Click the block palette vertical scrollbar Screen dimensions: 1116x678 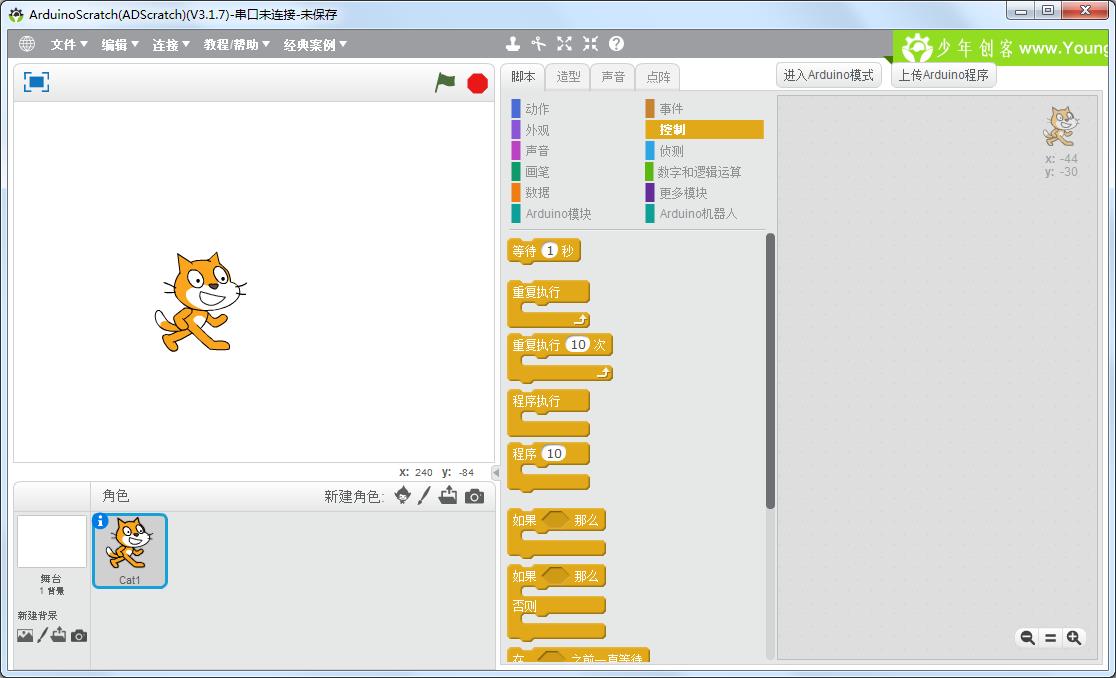pyautogui.click(x=770, y=370)
